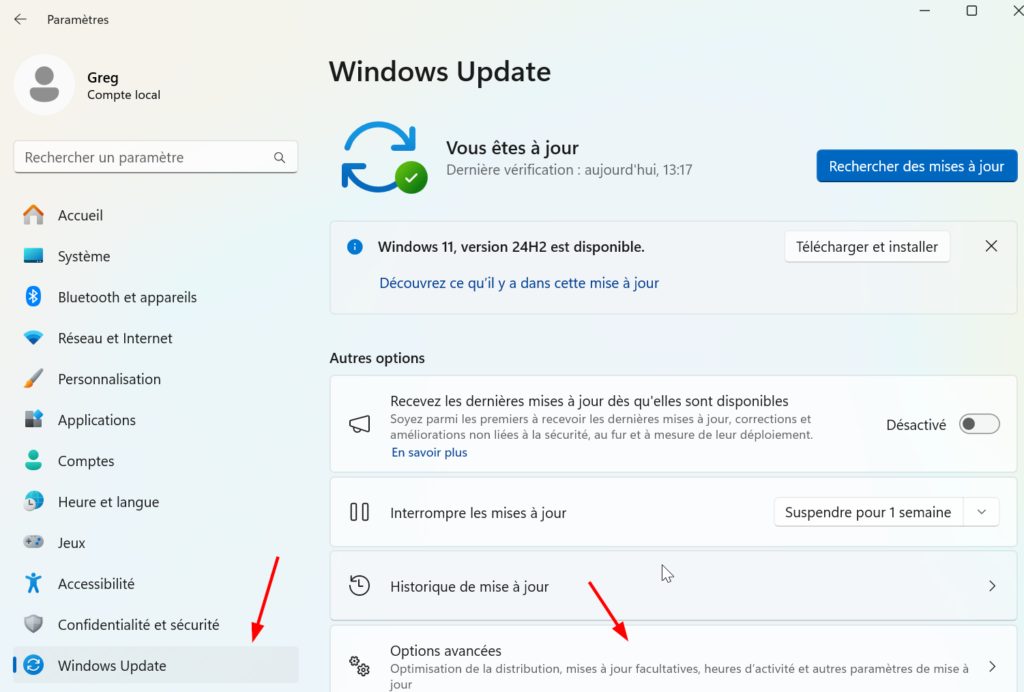Viewport: 1024px width, 692px height.
Task: Click the Windows Update sync icon in sidebar
Action: 33,665
